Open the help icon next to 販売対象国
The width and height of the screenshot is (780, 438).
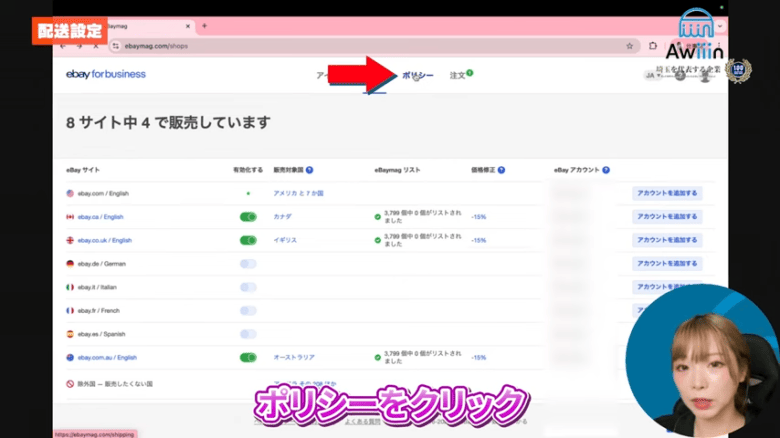310,171
